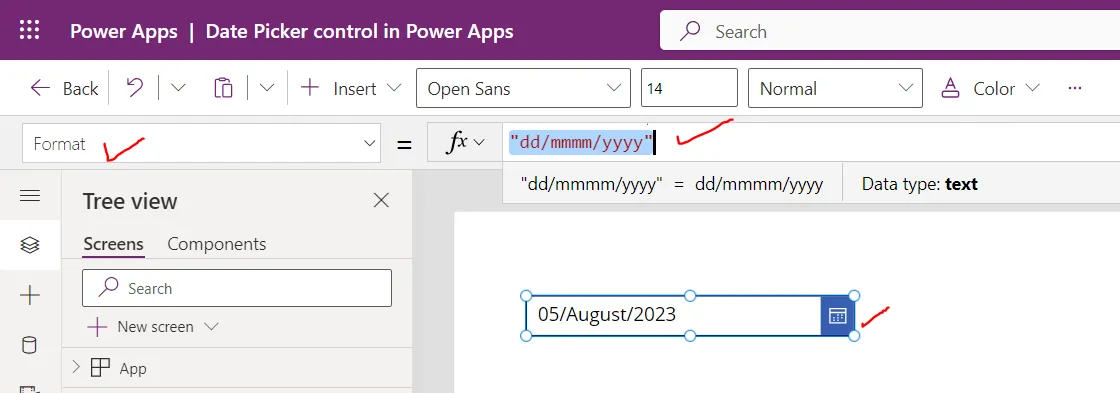
Task: Close the Tree view panel
Action: (381, 200)
